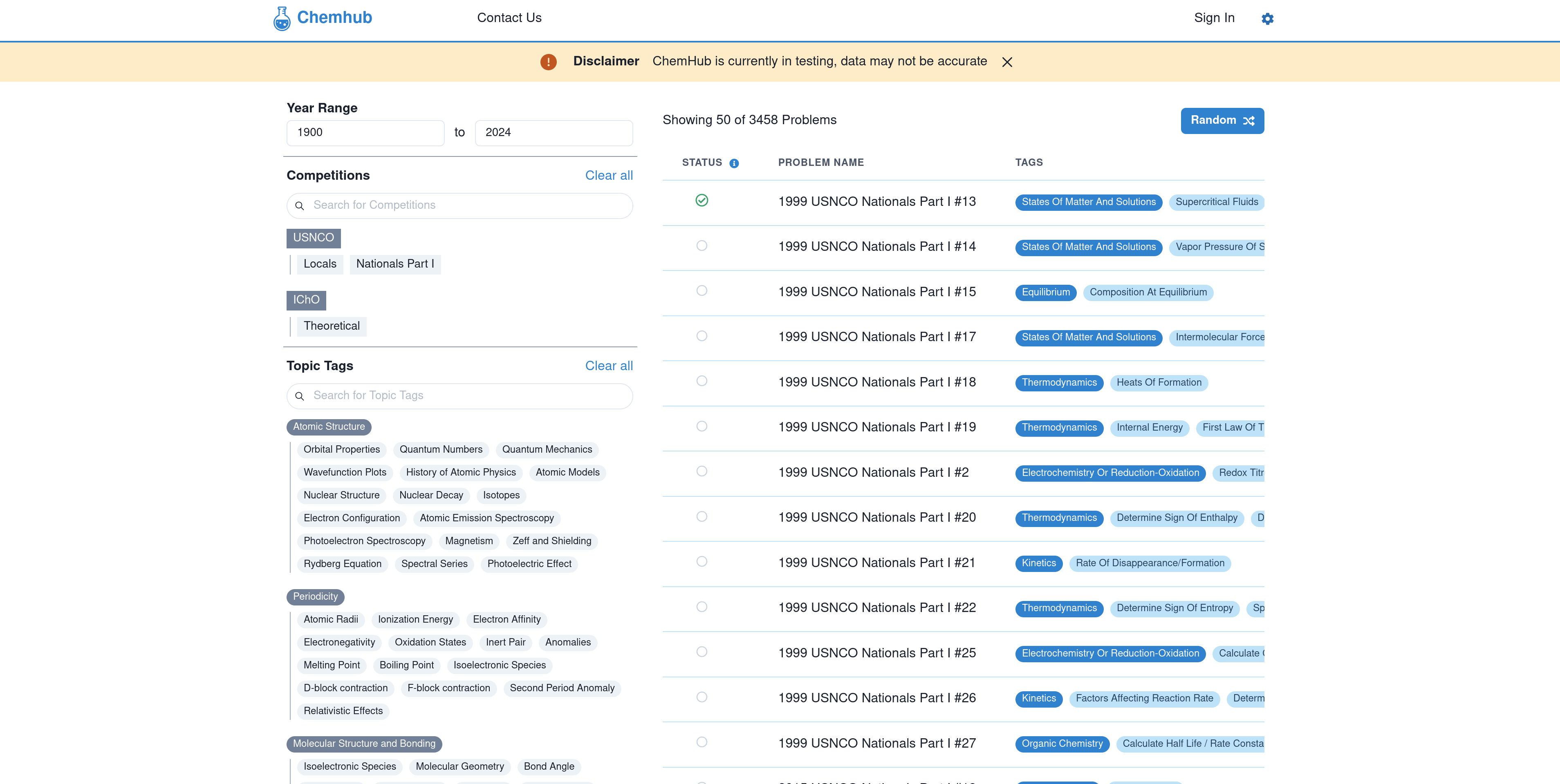
Task: Filter by Quantum Numbers tag
Action: click(x=440, y=450)
